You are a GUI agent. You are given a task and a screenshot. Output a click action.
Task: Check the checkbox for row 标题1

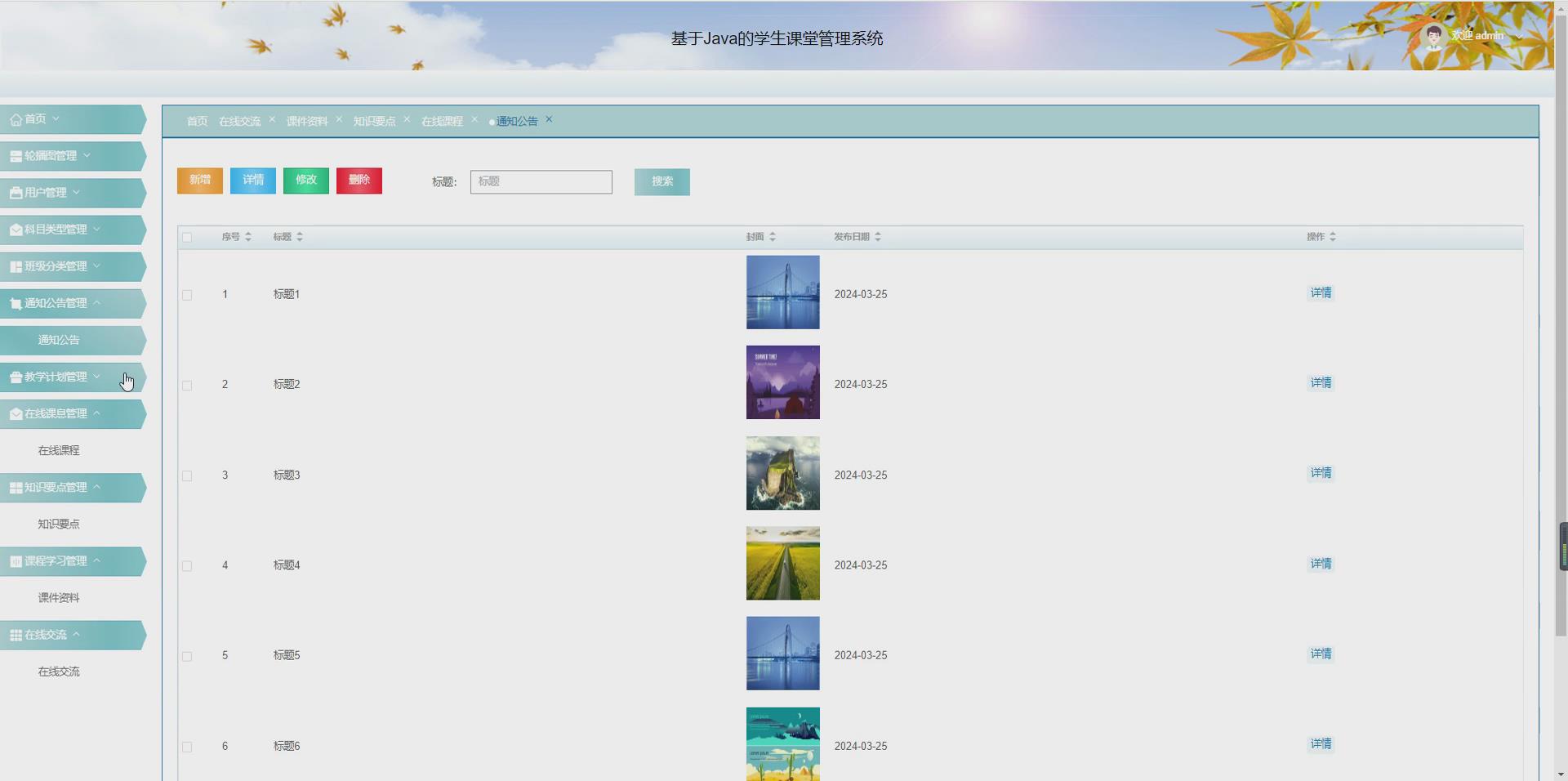pyautogui.click(x=187, y=295)
